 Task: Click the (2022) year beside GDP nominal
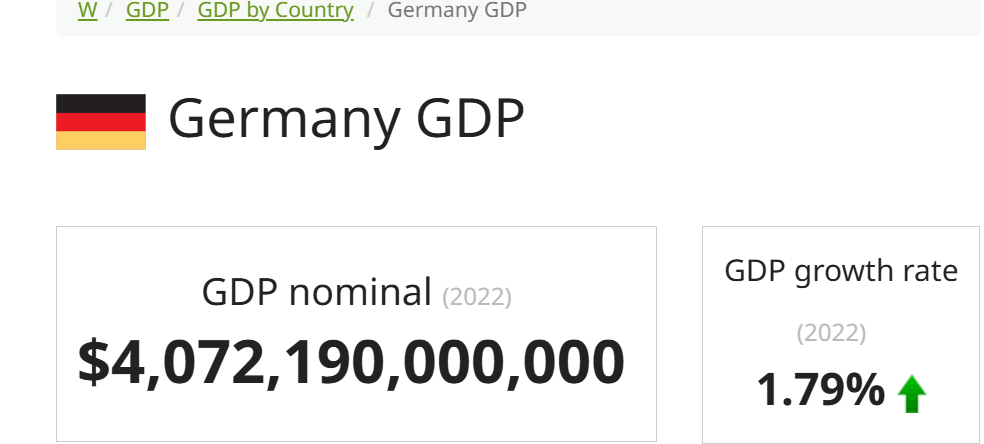coord(477,297)
